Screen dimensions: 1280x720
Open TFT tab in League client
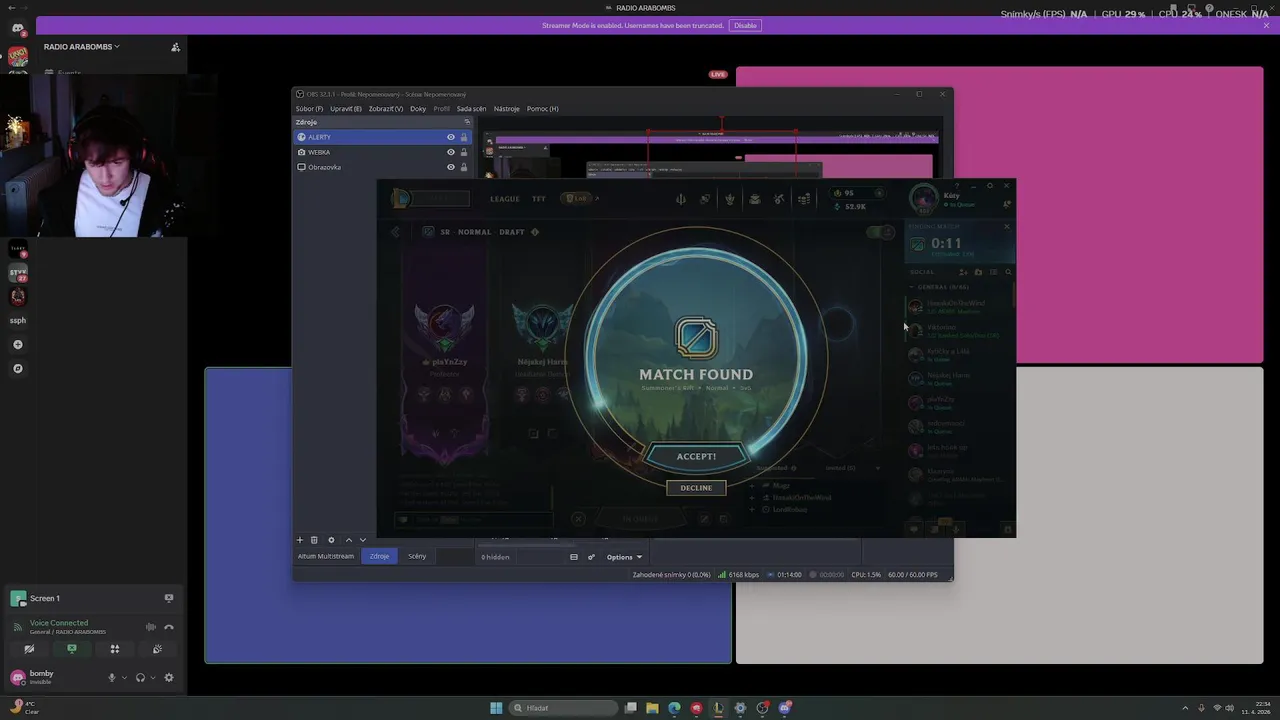539,199
